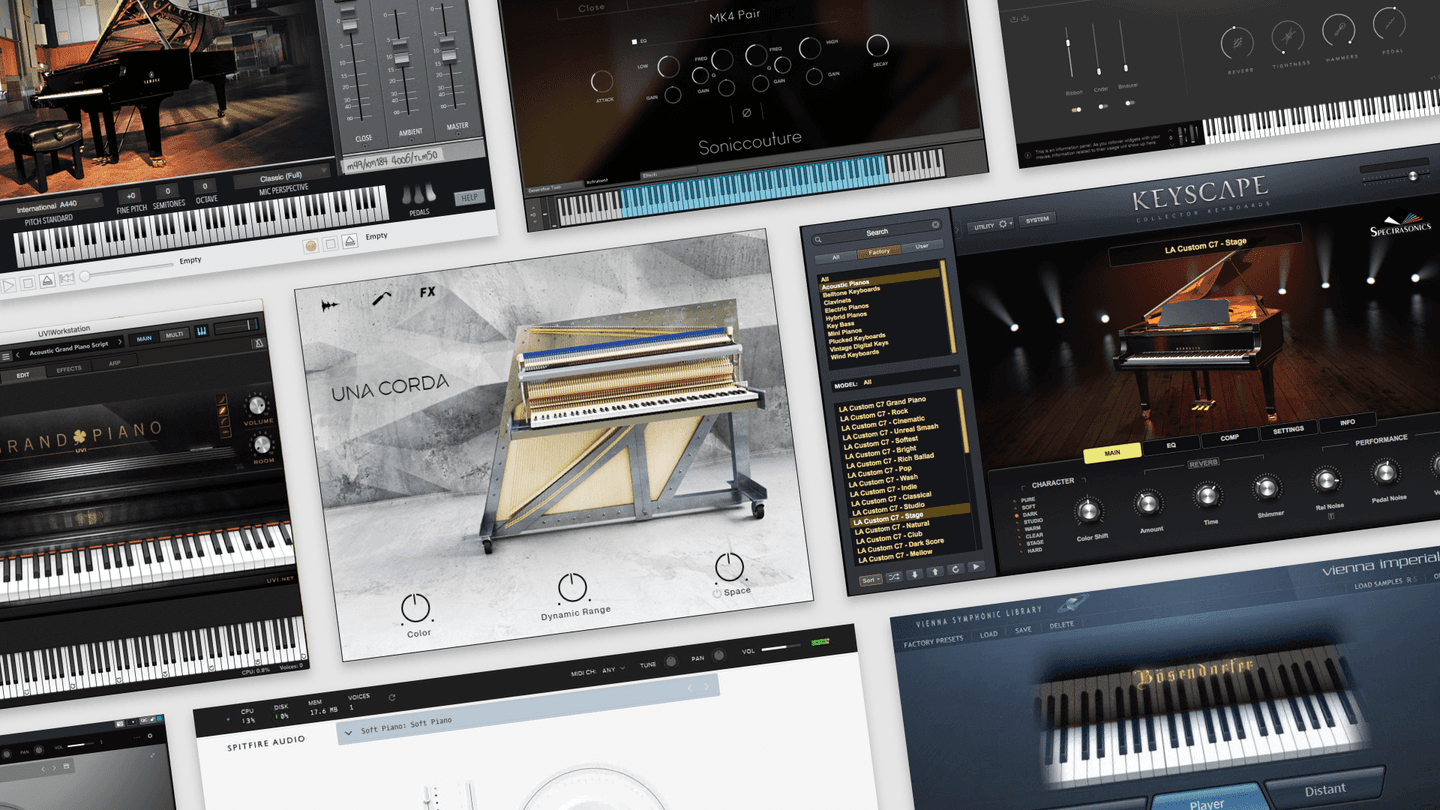
Task: Click the UVI Workstation blue keyboard icon
Action: pyautogui.click(x=201, y=331)
